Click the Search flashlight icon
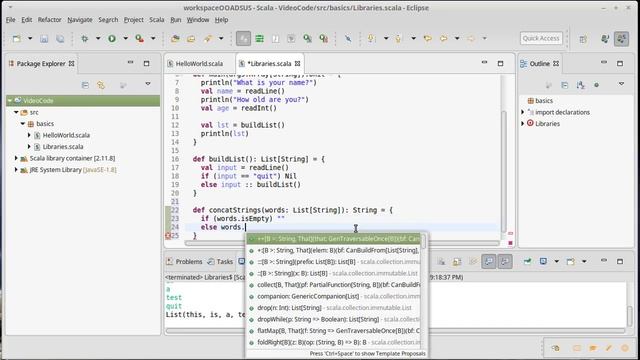 208,39
